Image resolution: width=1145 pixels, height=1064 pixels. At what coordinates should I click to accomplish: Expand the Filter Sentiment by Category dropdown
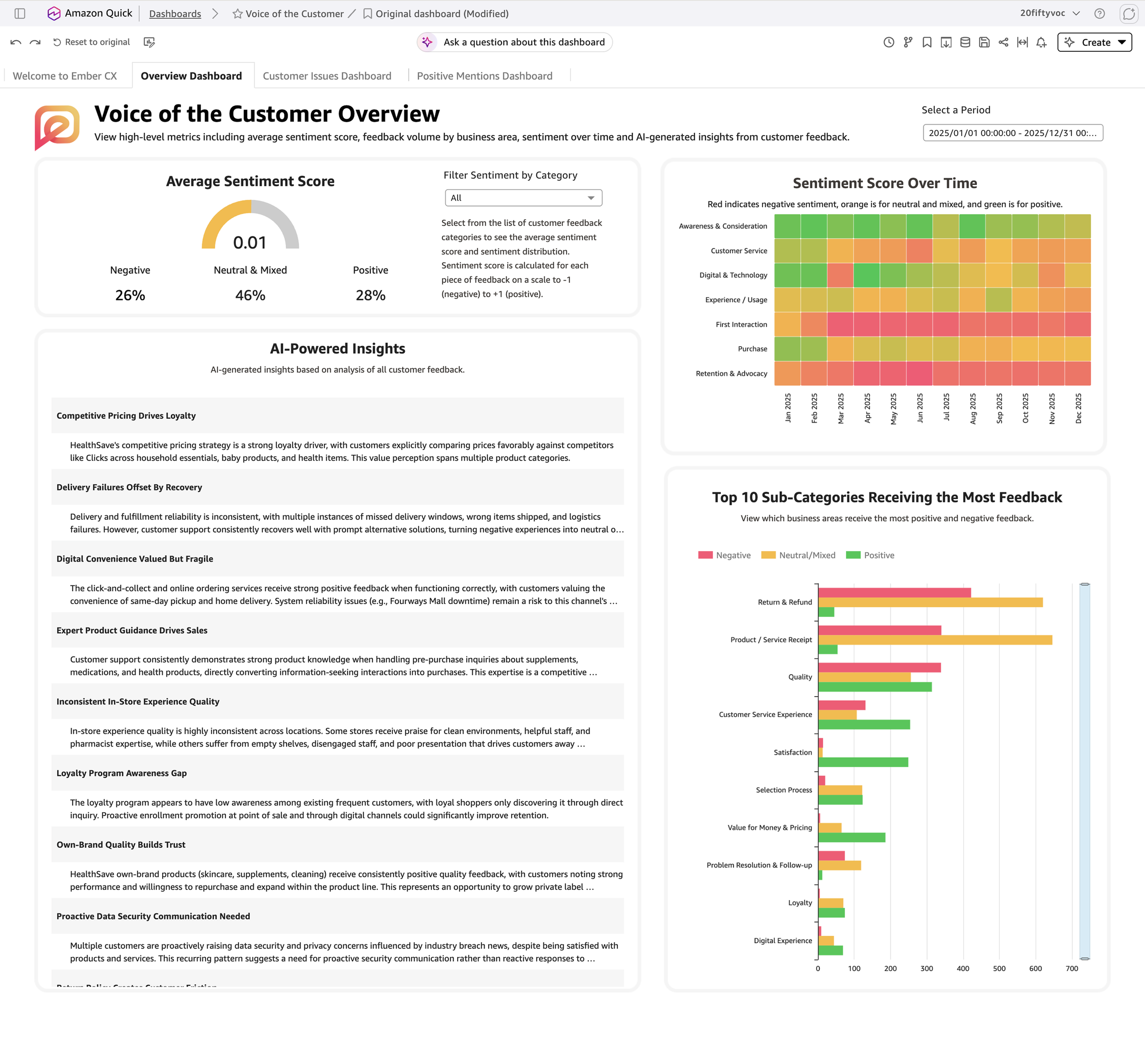pos(523,198)
